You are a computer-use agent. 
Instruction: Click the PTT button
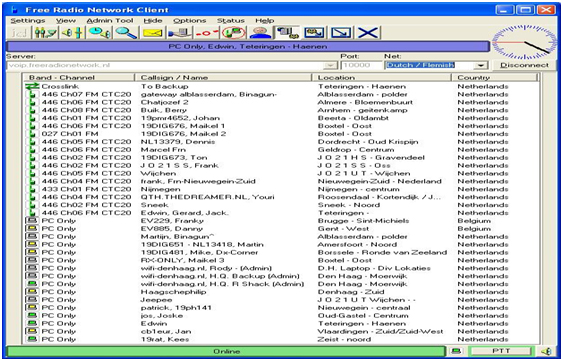point(501,351)
